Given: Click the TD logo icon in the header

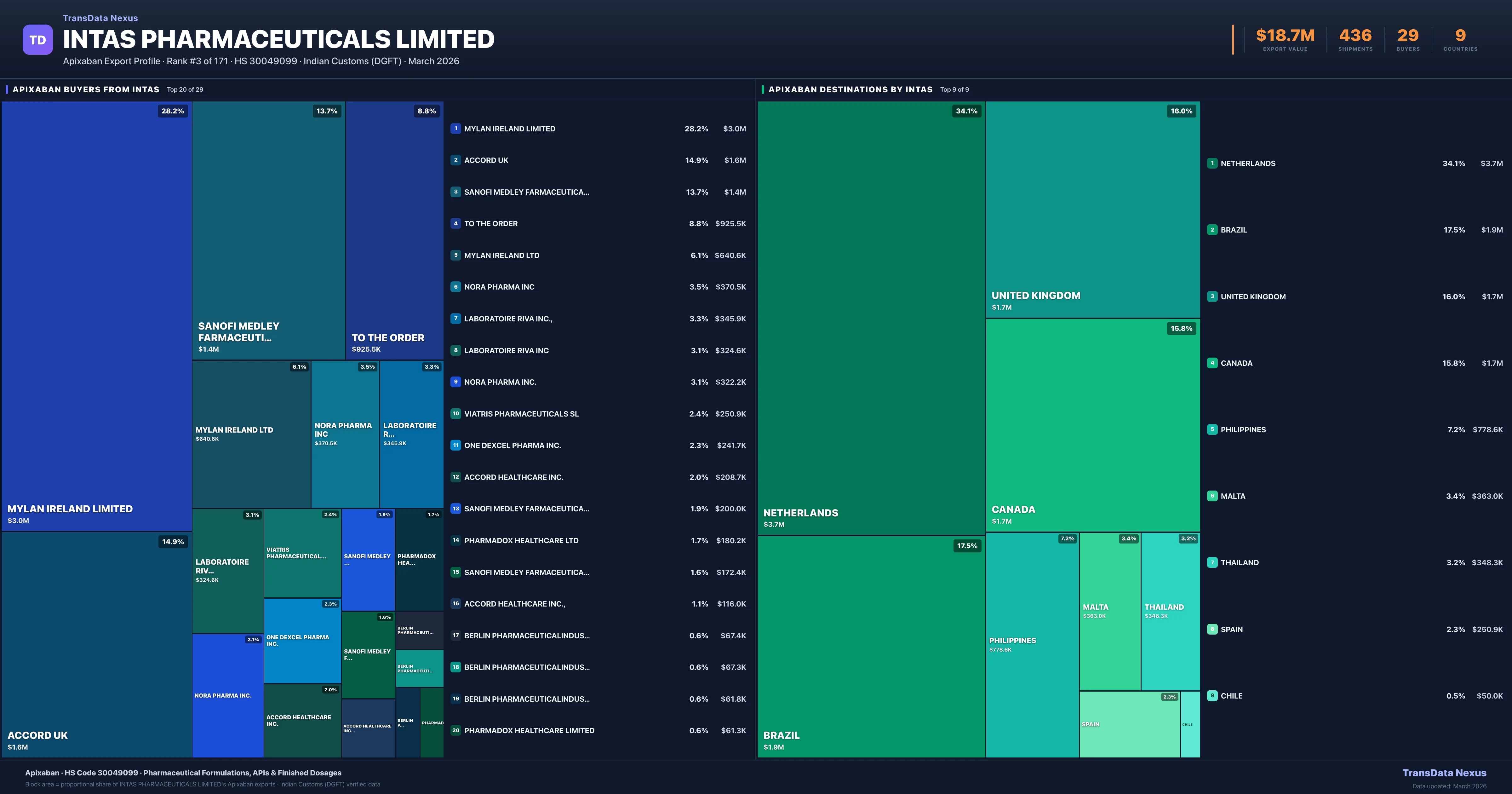Looking at the screenshot, I should (37, 39).
